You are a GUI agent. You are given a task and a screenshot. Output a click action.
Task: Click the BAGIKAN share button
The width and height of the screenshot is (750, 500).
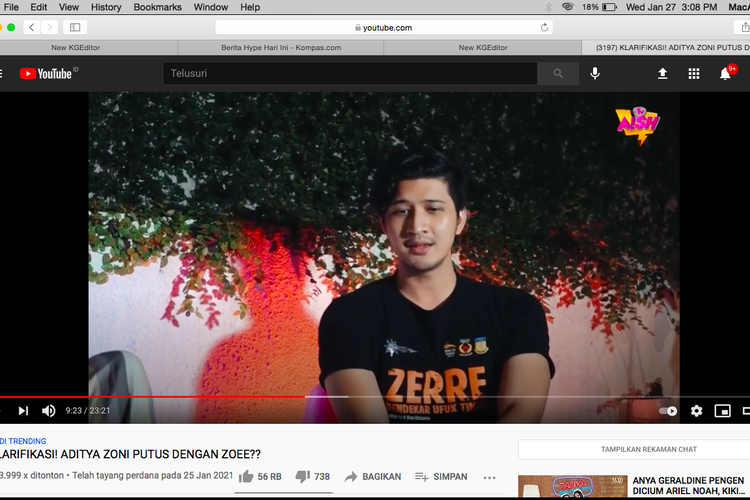point(372,477)
